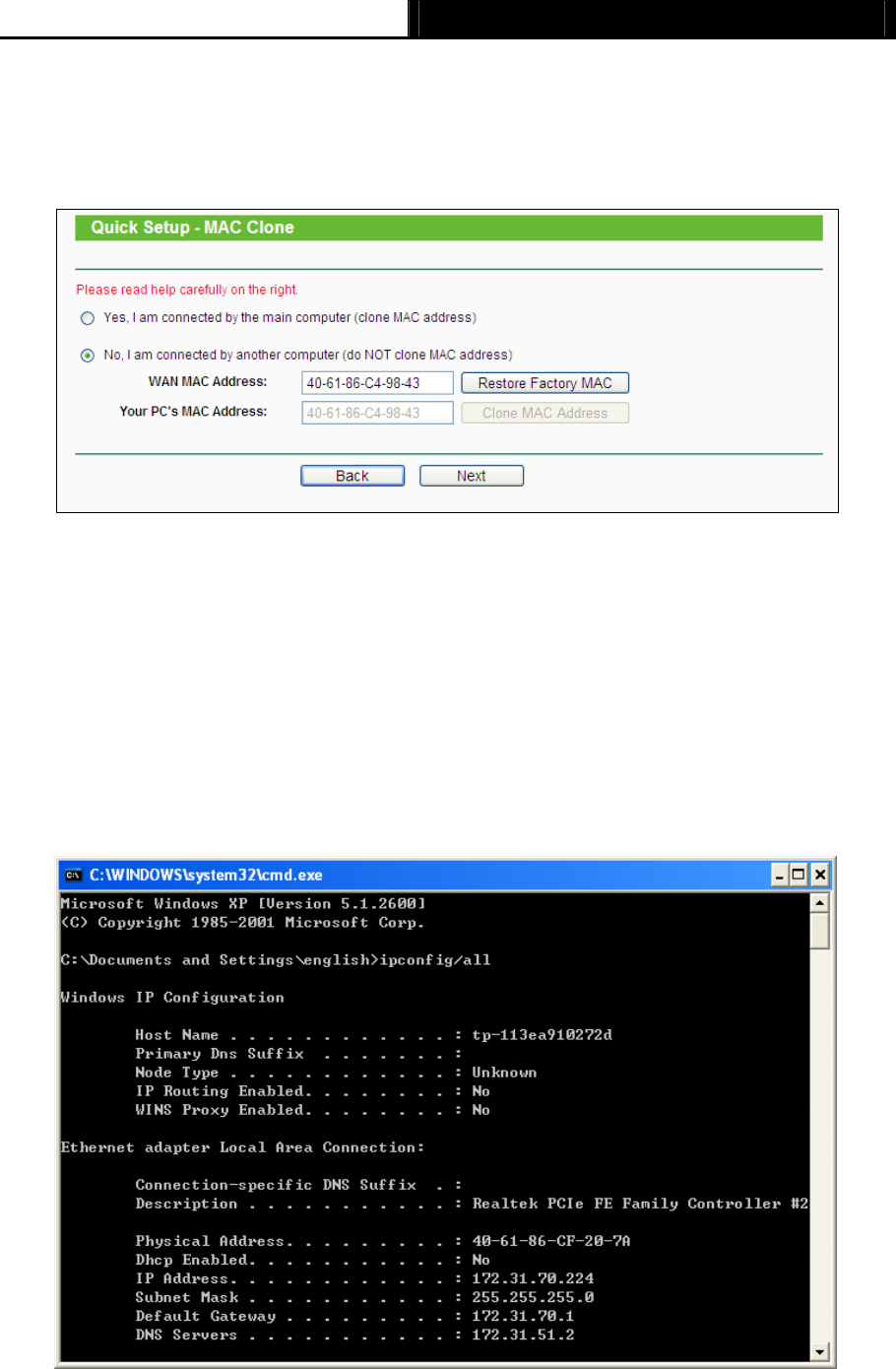Click the Subnet Mask value 255.255.255.0
Image resolution: width=896 pixels, height=1369 pixels.
(533, 1297)
